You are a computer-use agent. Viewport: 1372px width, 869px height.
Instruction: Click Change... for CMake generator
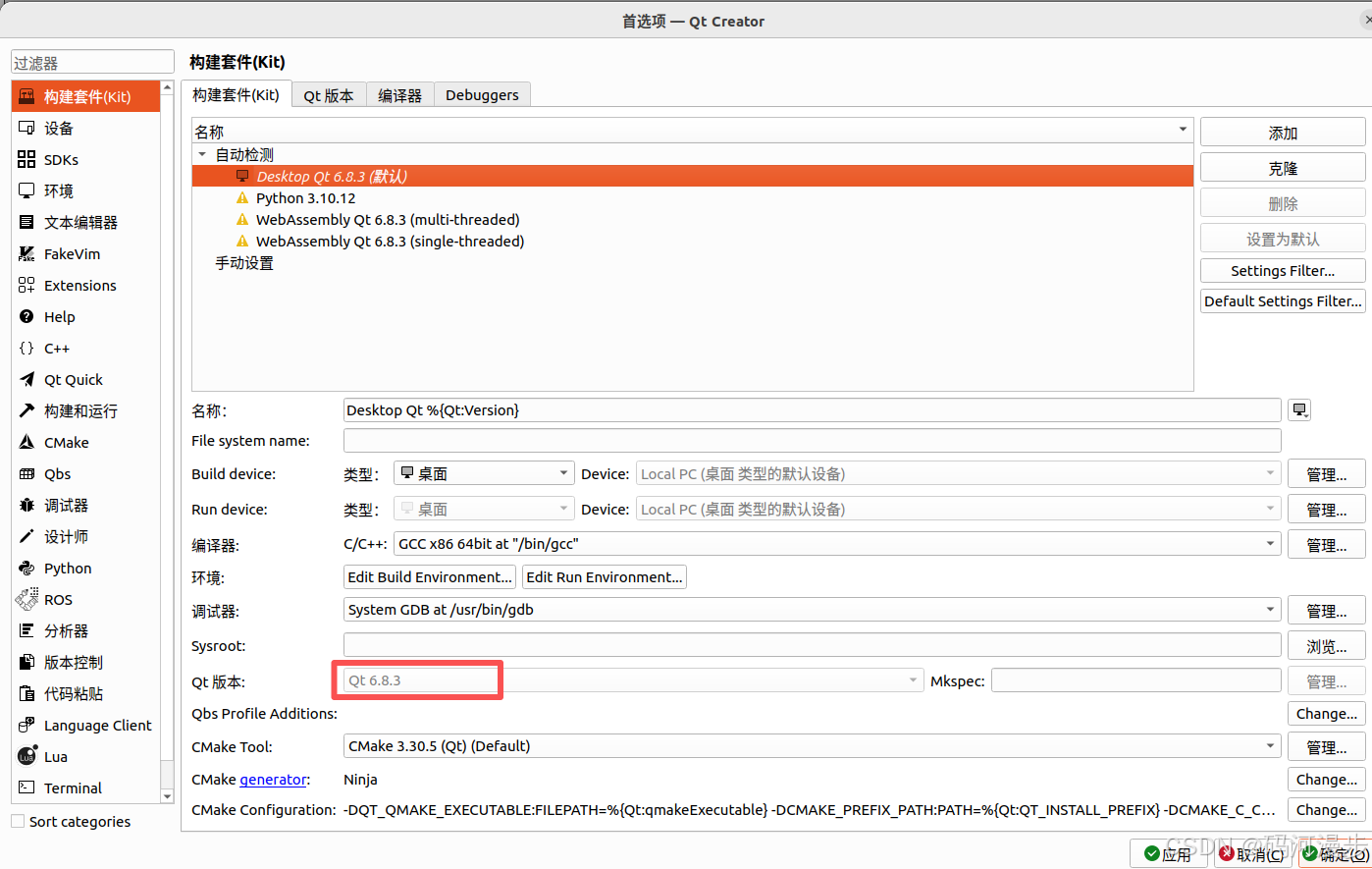pos(1326,780)
